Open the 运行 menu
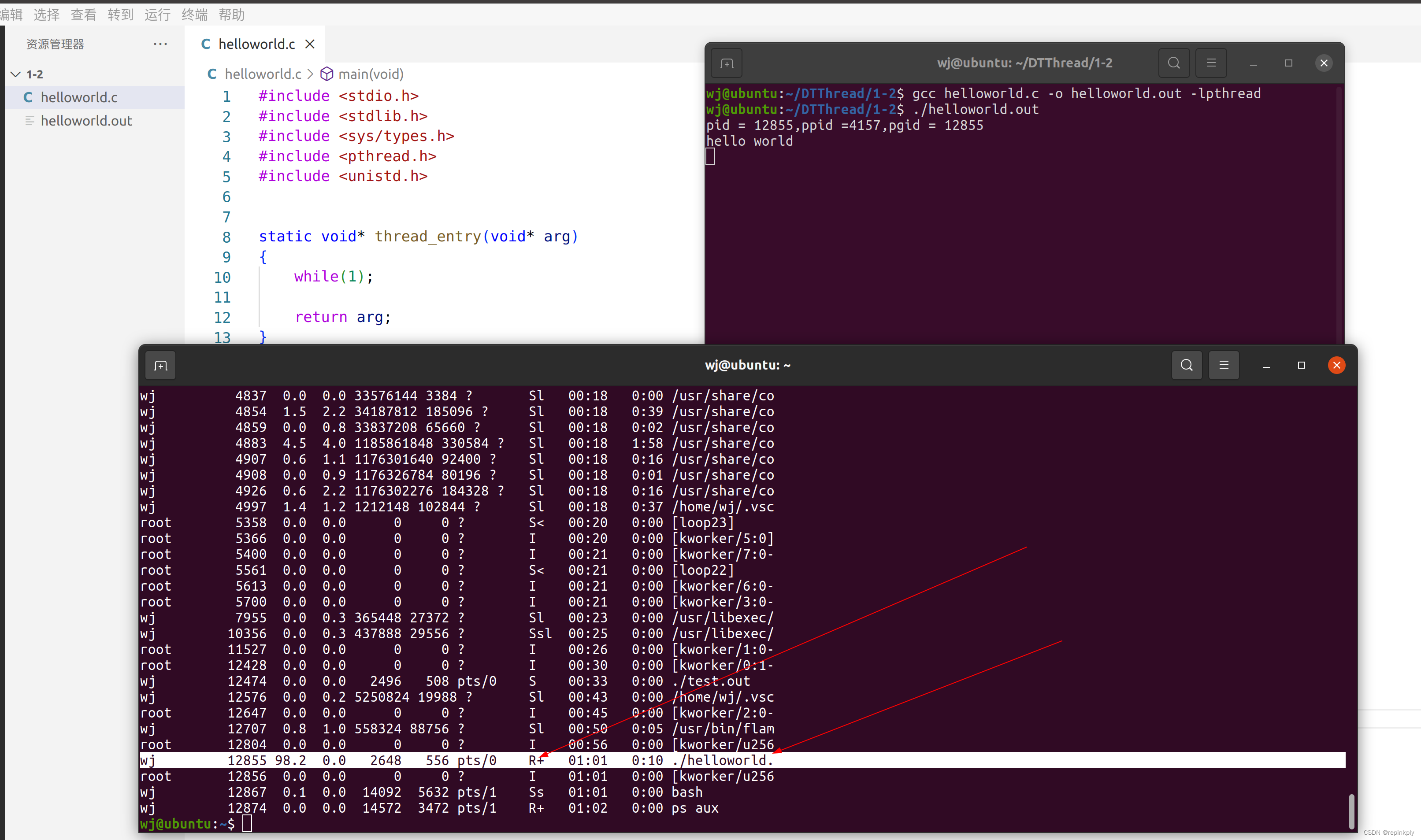This screenshot has height=840, width=1421. 157,15
